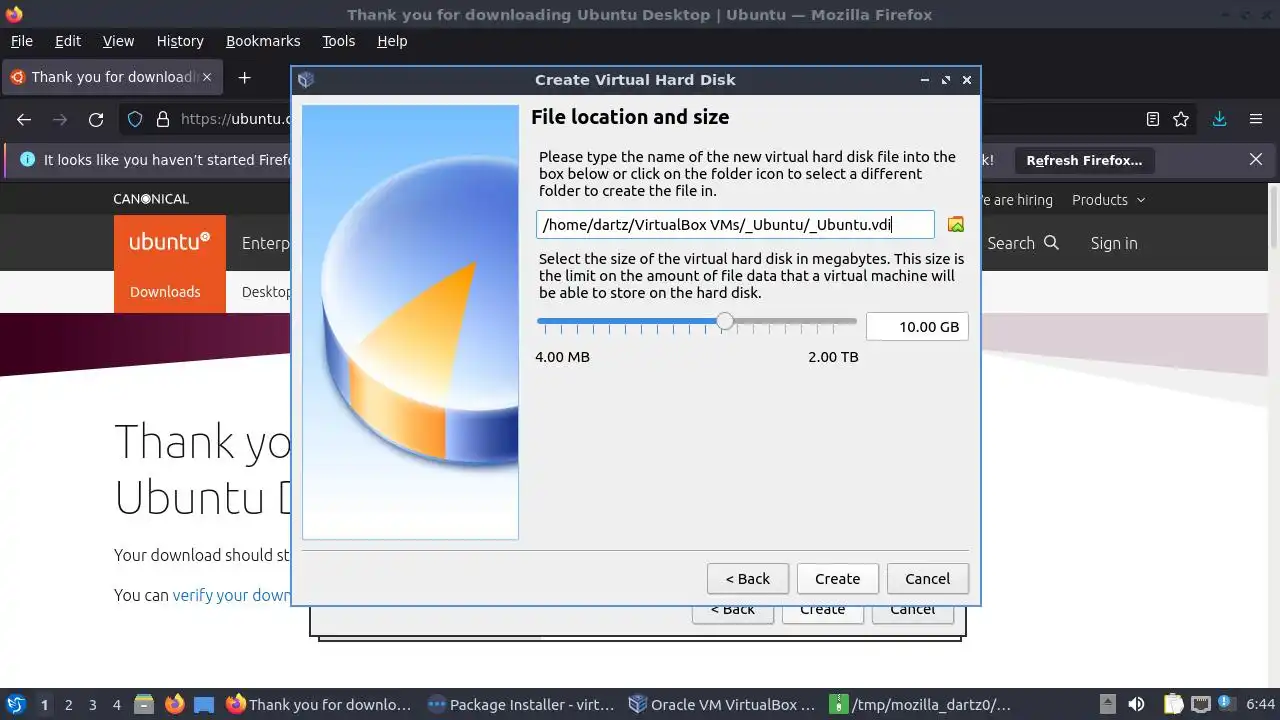Click the show desktop icon in taskbar
Viewport: 1280px width, 720px height.
pos(204,704)
